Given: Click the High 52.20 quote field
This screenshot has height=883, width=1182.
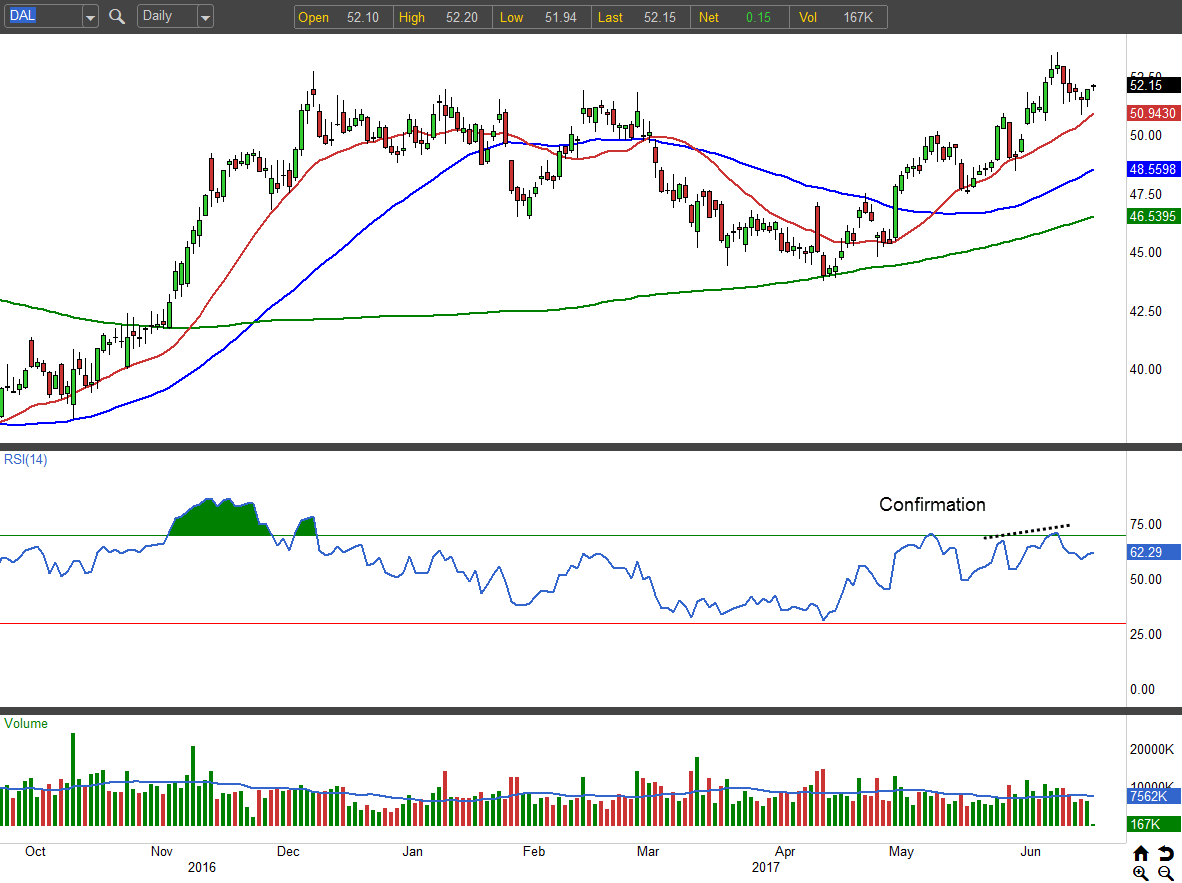Looking at the screenshot, I should click(x=442, y=17).
